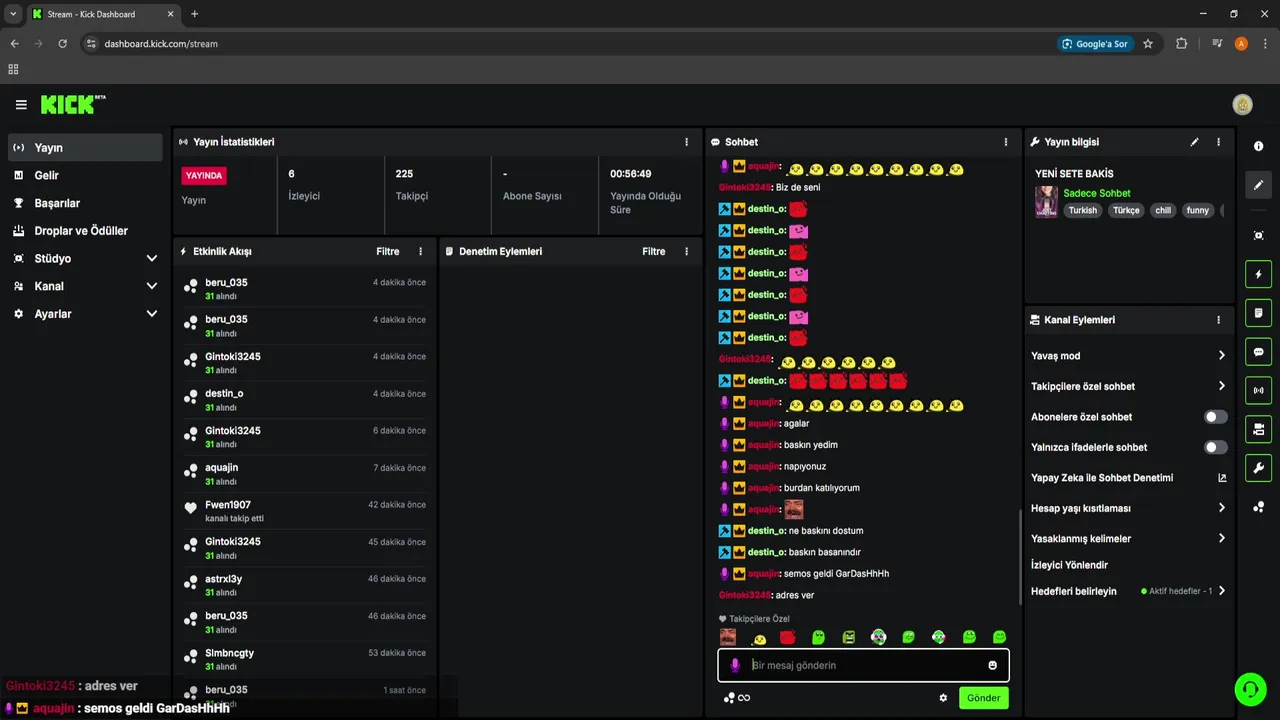The image size is (1280, 720).
Task: Toggle Yalnızca ifadelerle sohbet switch
Action: pyautogui.click(x=1215, y=447)
